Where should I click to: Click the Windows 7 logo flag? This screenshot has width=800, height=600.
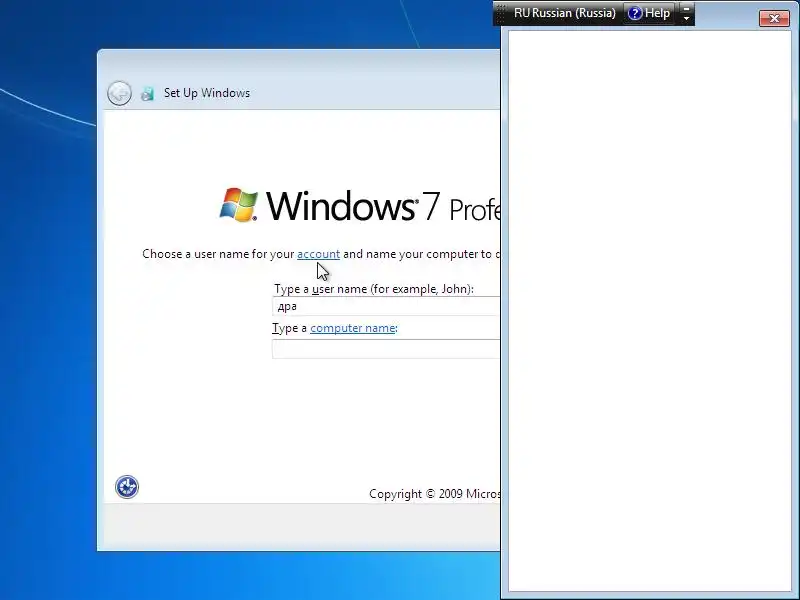coord(238,205)
